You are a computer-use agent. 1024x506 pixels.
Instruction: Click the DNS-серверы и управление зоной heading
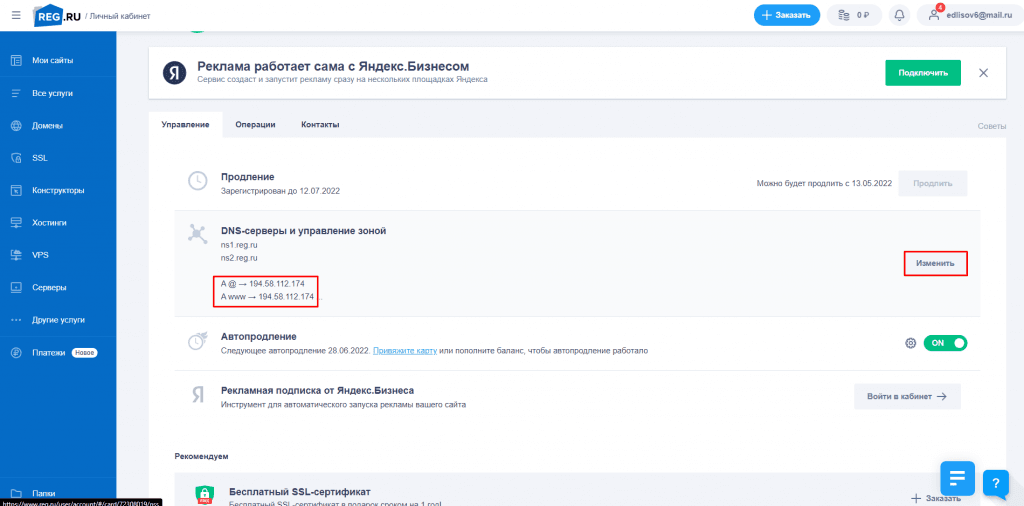(x=304, y=230)
